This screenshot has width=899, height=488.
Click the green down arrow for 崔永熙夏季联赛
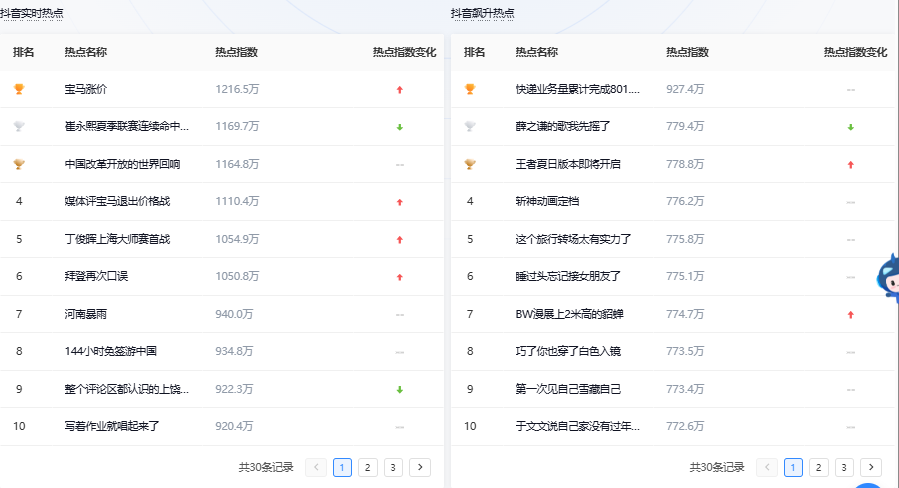tap(400, 127)
